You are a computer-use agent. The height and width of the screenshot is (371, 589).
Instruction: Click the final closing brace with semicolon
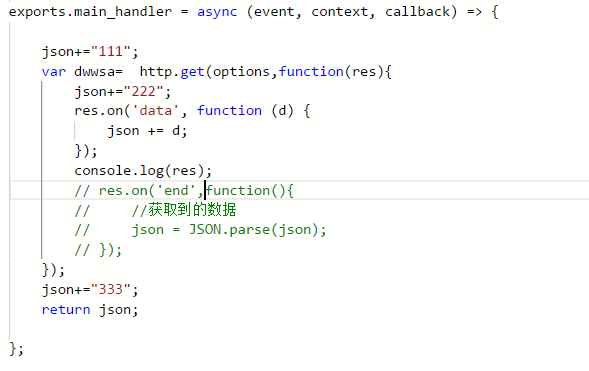[16, 349]
